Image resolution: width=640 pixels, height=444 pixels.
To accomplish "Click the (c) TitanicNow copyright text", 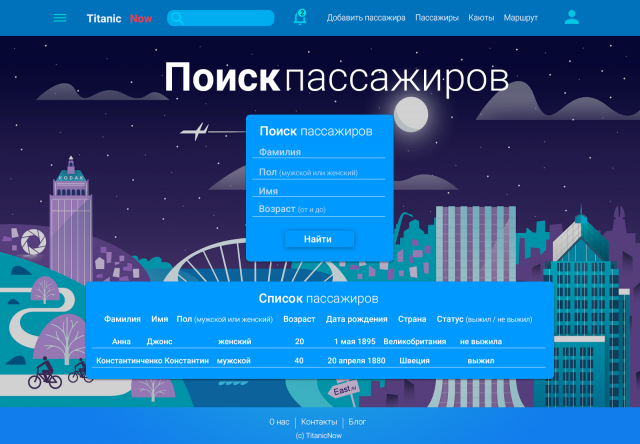I will [319, 435].
